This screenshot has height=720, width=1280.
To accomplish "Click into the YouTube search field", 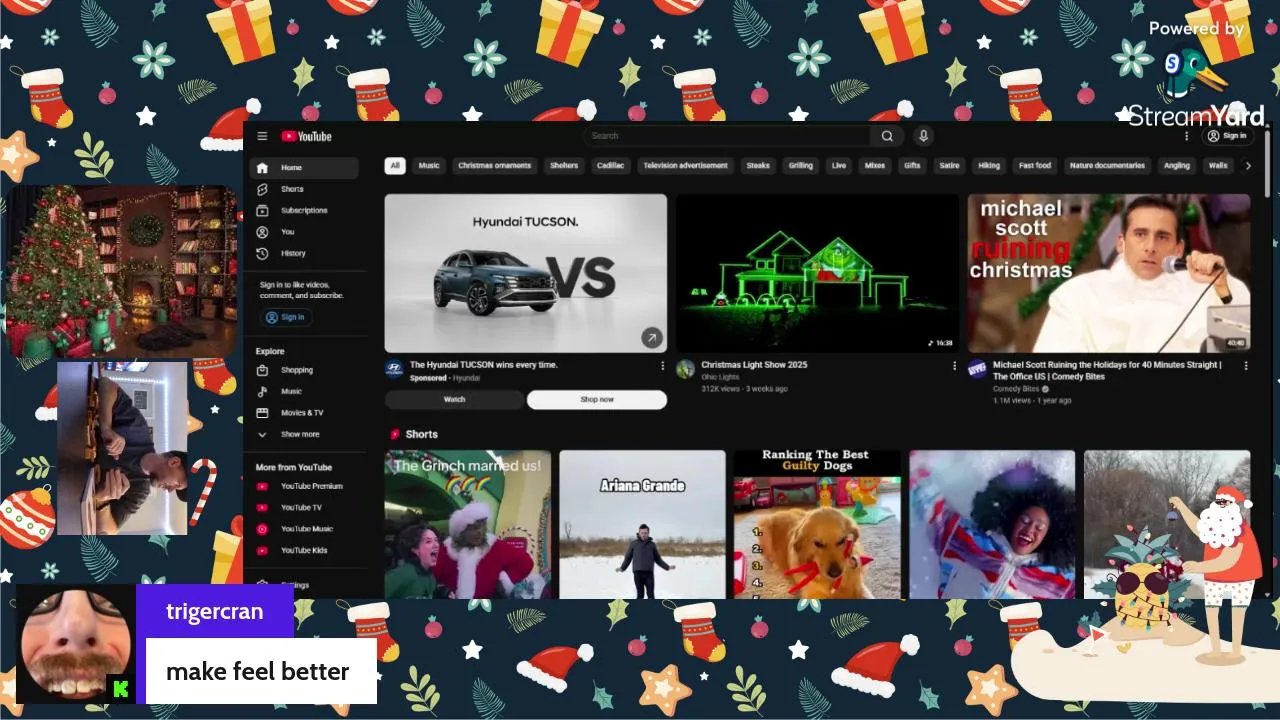I will 727,136.
